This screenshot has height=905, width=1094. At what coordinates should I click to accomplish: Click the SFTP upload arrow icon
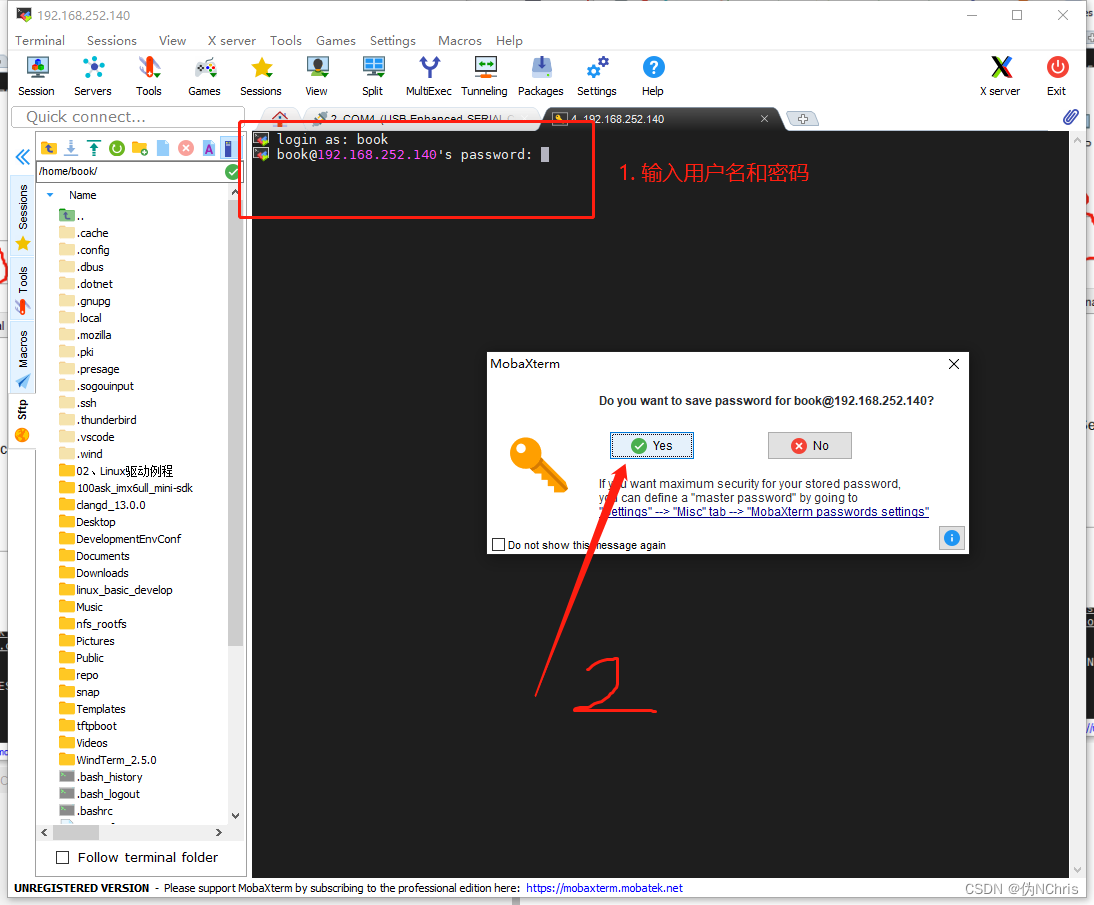(x=93, y=148)
